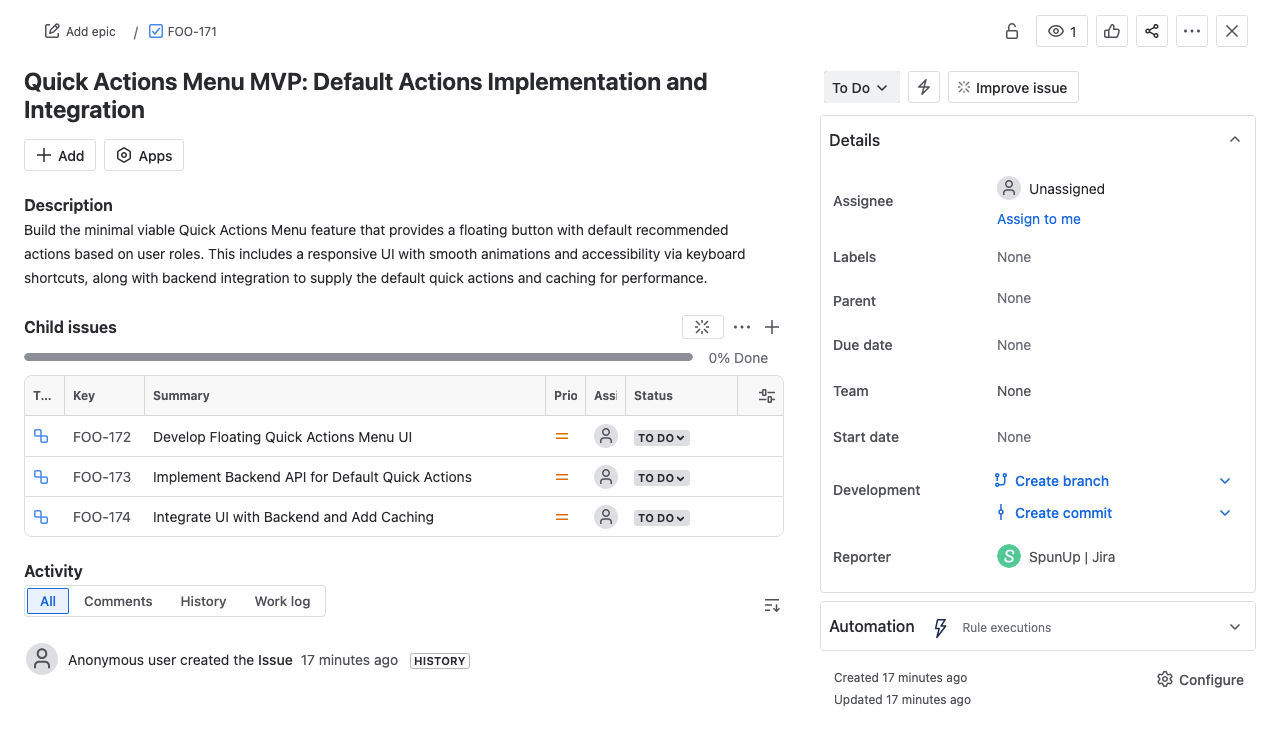Click the child issues progress bar
The width and height of the screenshot is (1278, 741).
[x=358, y=357]
